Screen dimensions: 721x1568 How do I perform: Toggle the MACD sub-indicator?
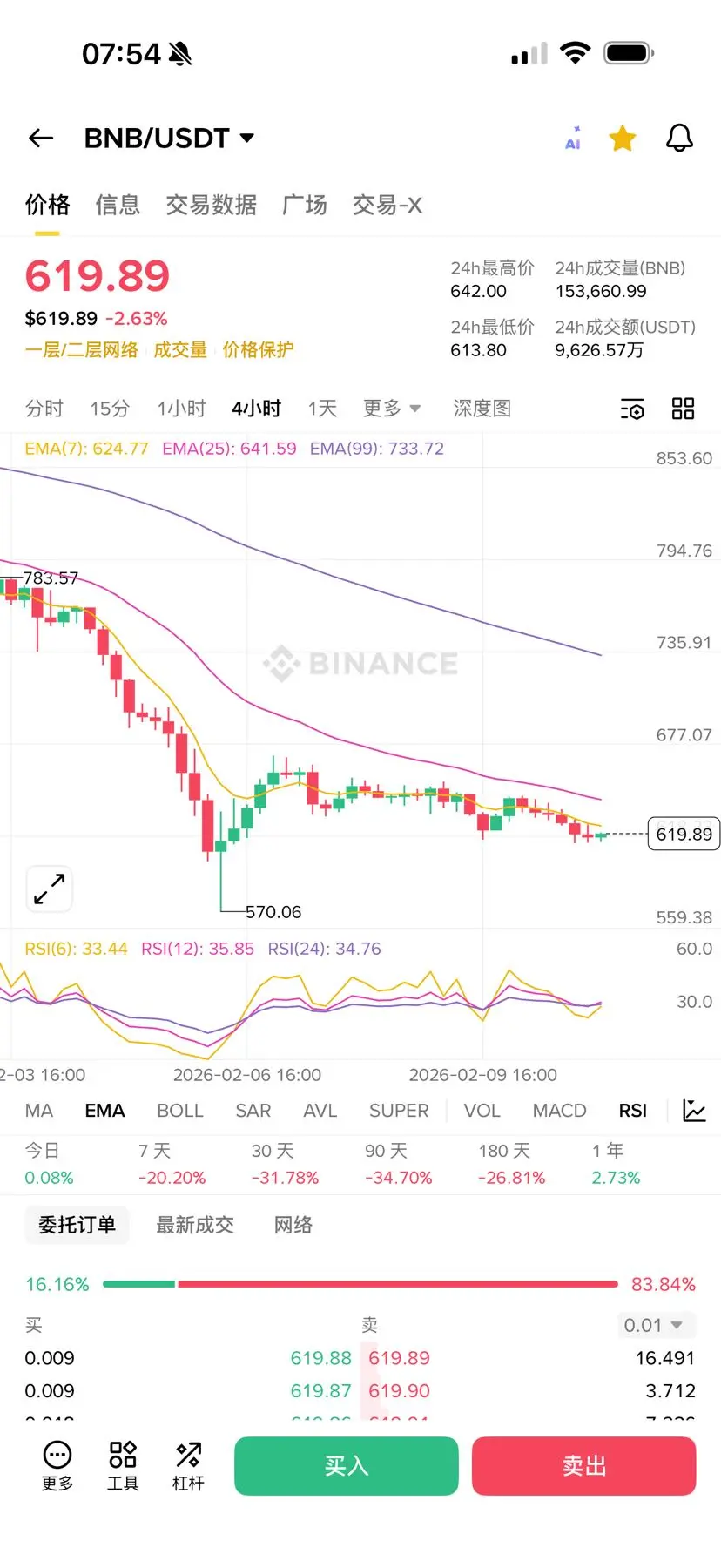pyautogui.click(x=559, y=1111)
